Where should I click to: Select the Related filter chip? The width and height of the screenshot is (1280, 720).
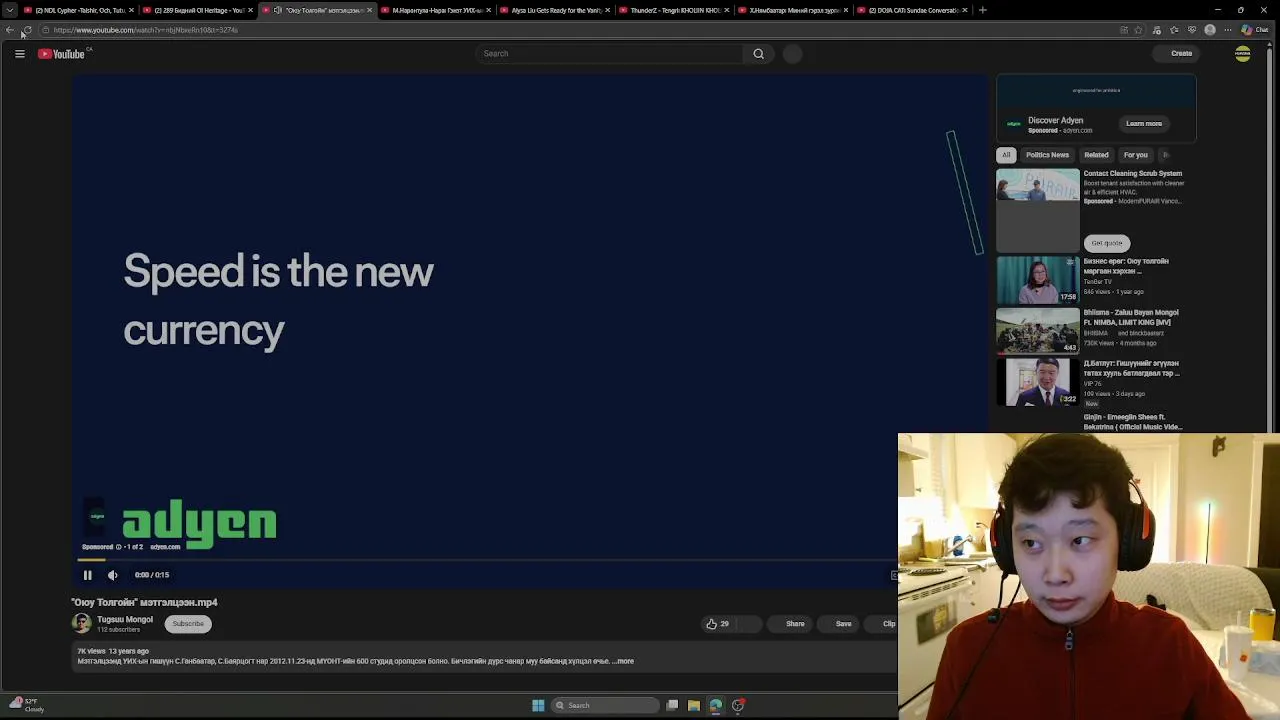[1096, 155]
